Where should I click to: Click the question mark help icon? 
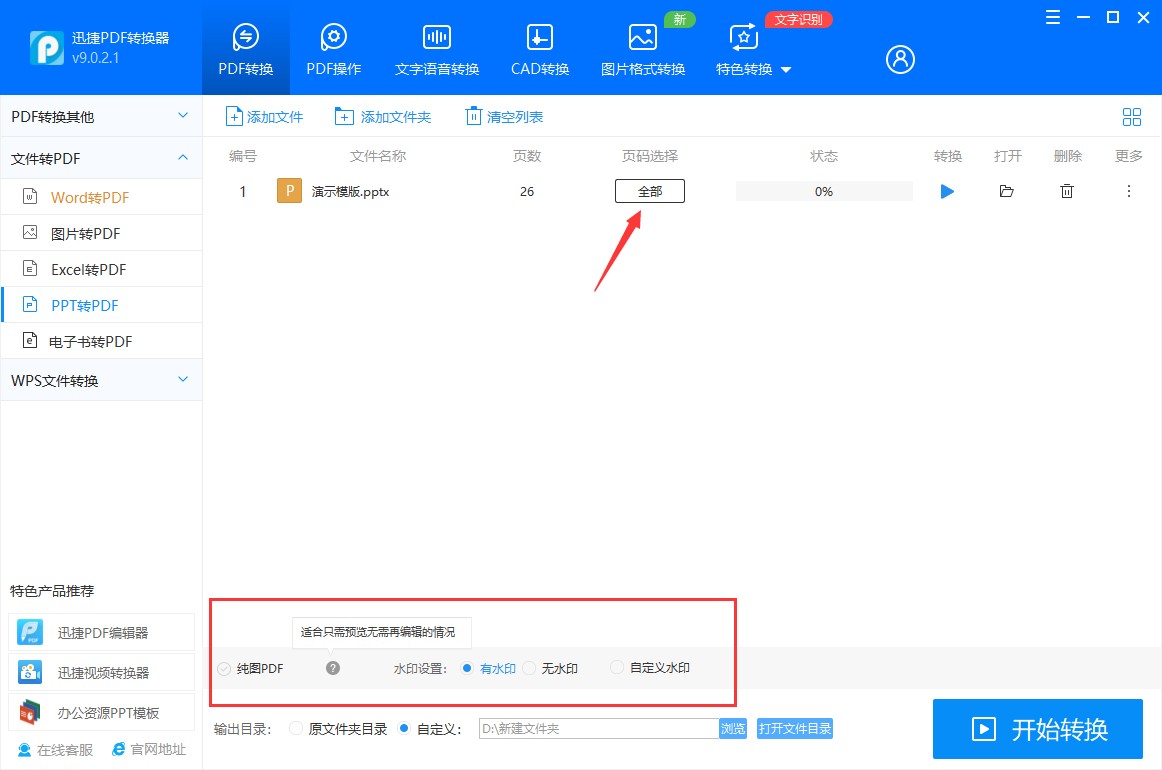pos(333,668)
